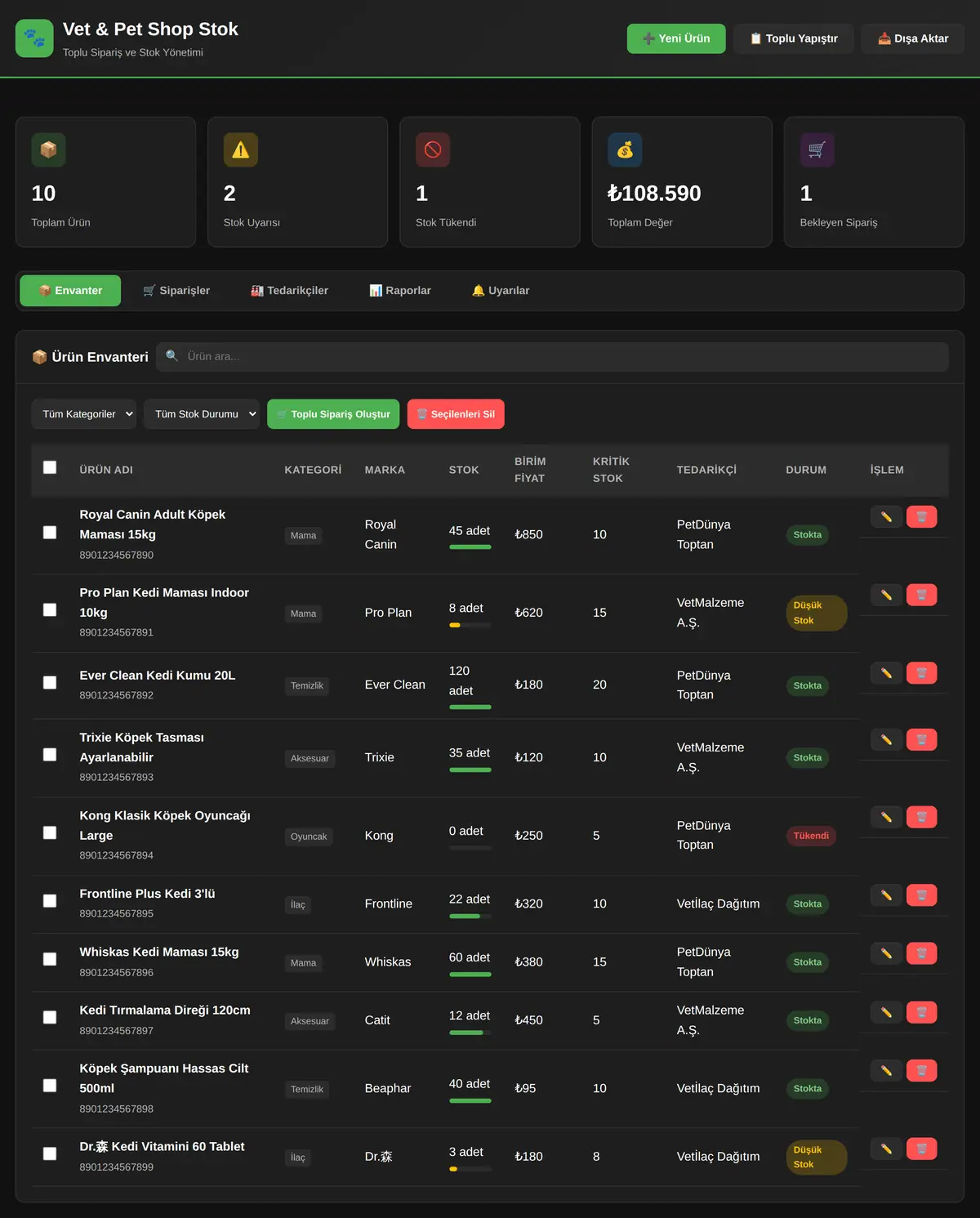Open Toplu Yapıştır
The height and width of the screenshot is (1218, 980).
coord(793,38)
